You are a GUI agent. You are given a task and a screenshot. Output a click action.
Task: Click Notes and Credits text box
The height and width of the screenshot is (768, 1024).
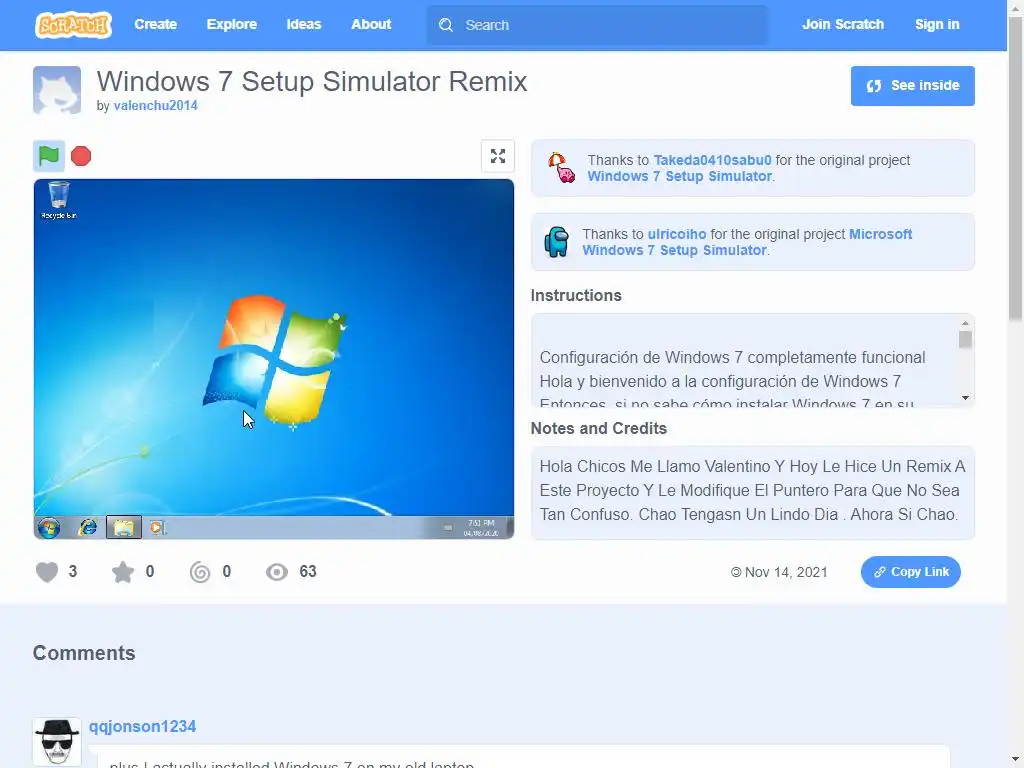coord(752,493)
